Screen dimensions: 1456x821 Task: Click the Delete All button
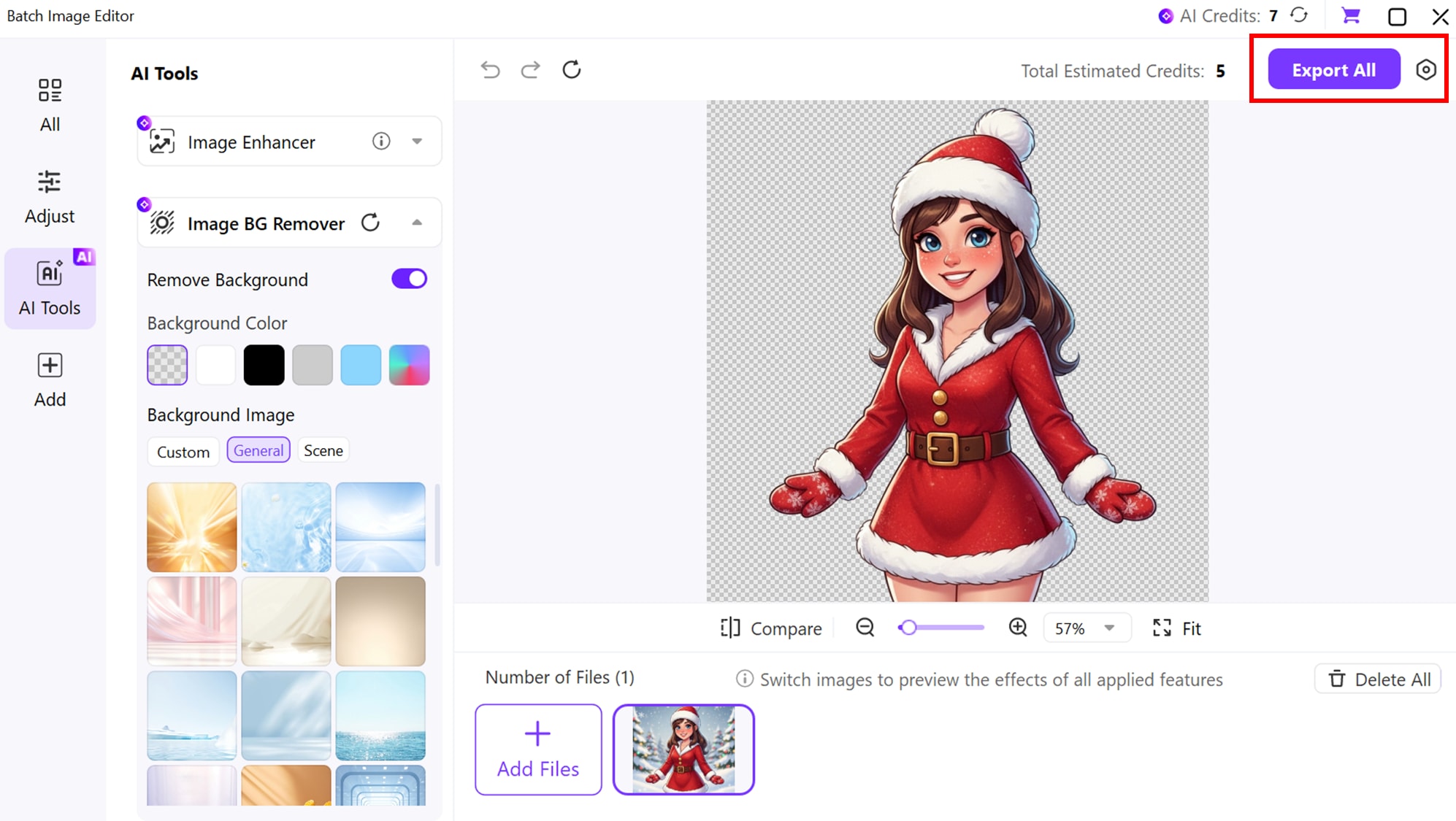click(x=1378, y=679)
